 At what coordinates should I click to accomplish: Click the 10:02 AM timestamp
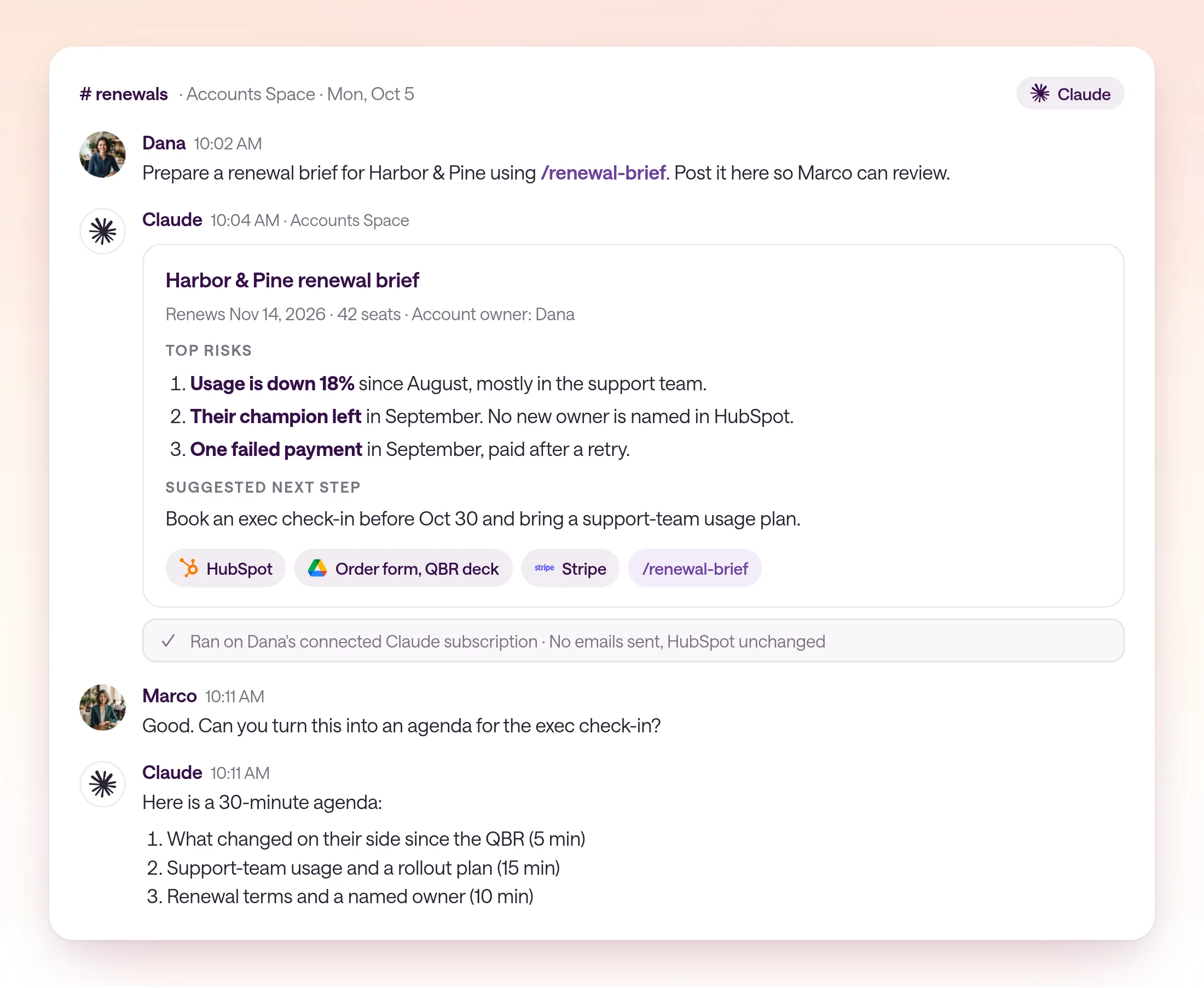point(228,143)
